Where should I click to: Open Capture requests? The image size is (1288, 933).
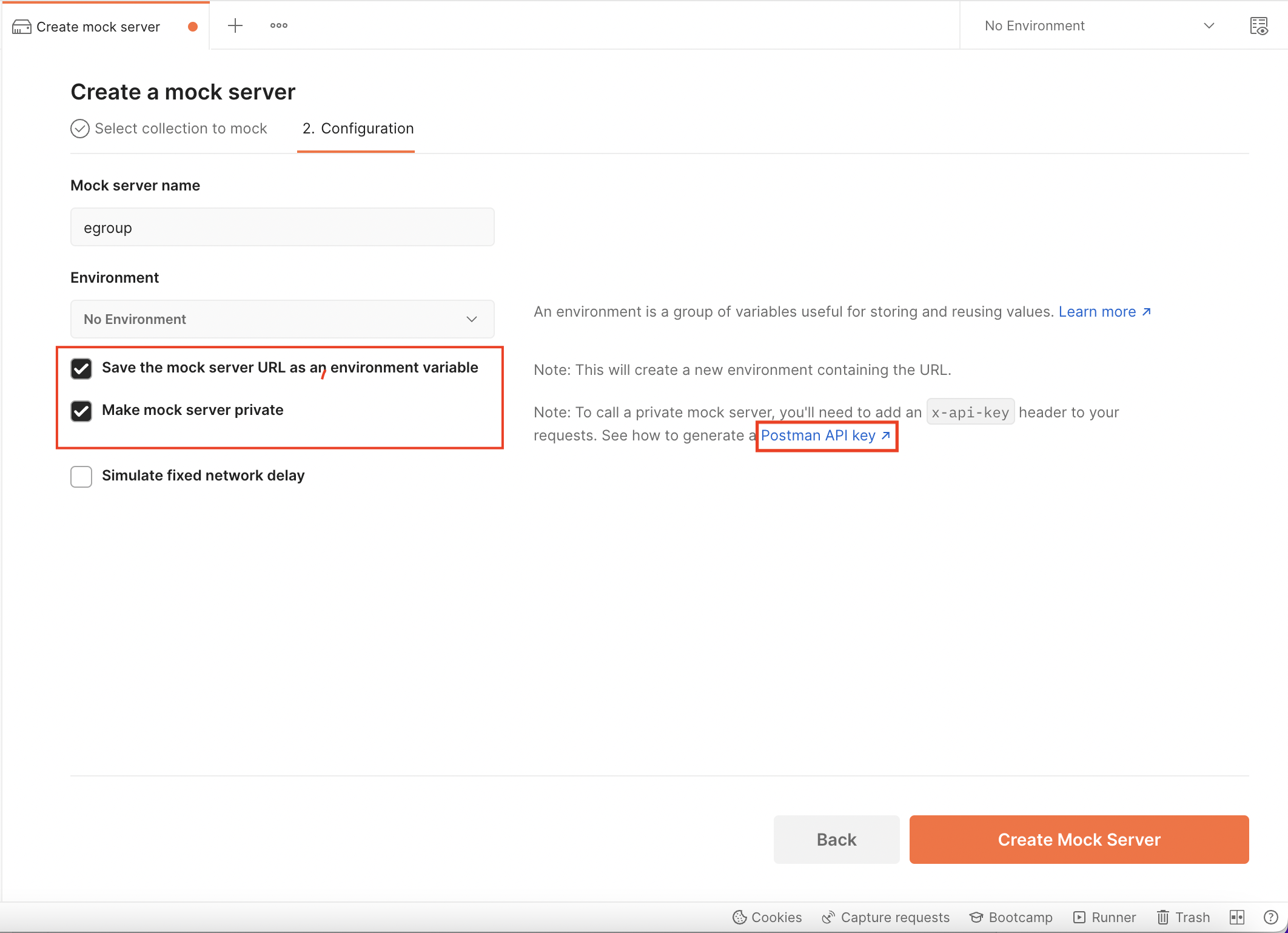click(885, 917)
